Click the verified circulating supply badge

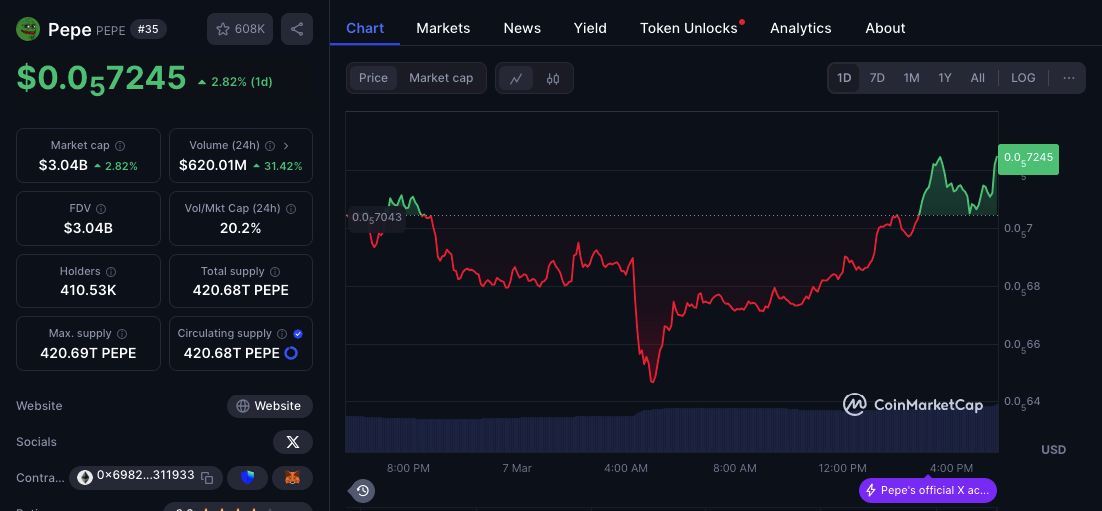coord(298,334)
